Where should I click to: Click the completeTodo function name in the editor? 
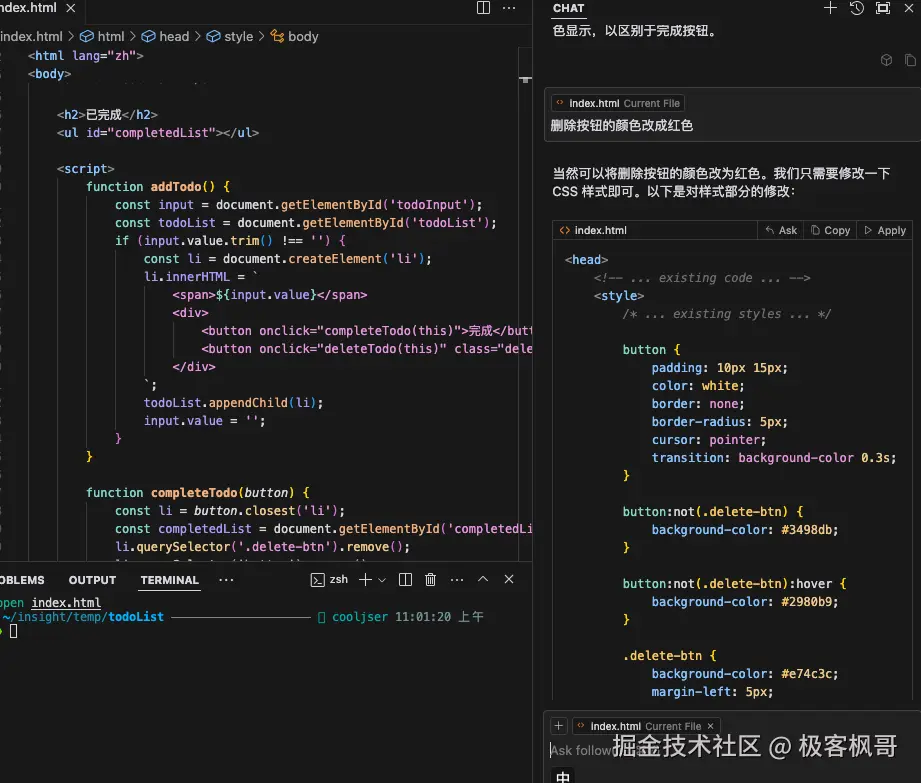click(194, 493)
